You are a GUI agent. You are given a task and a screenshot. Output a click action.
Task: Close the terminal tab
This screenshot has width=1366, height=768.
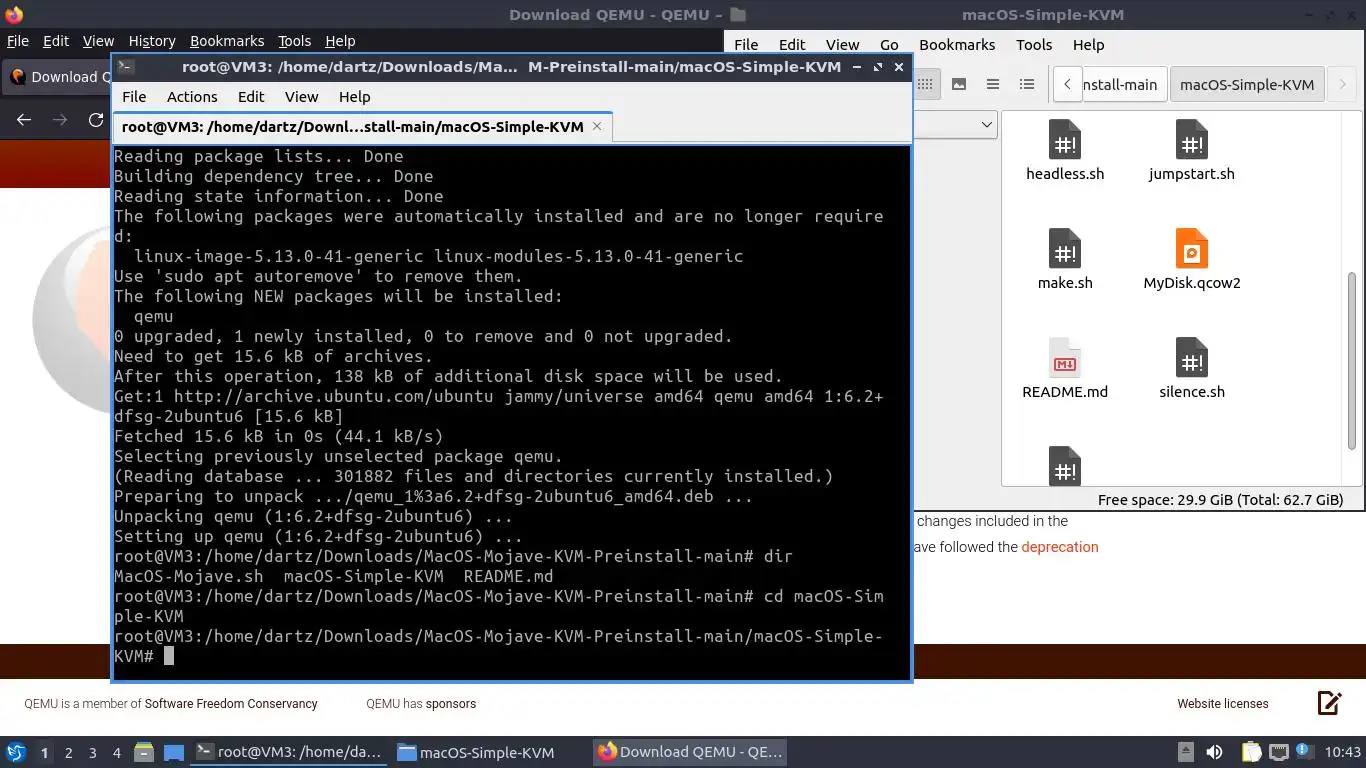(597, 126)
